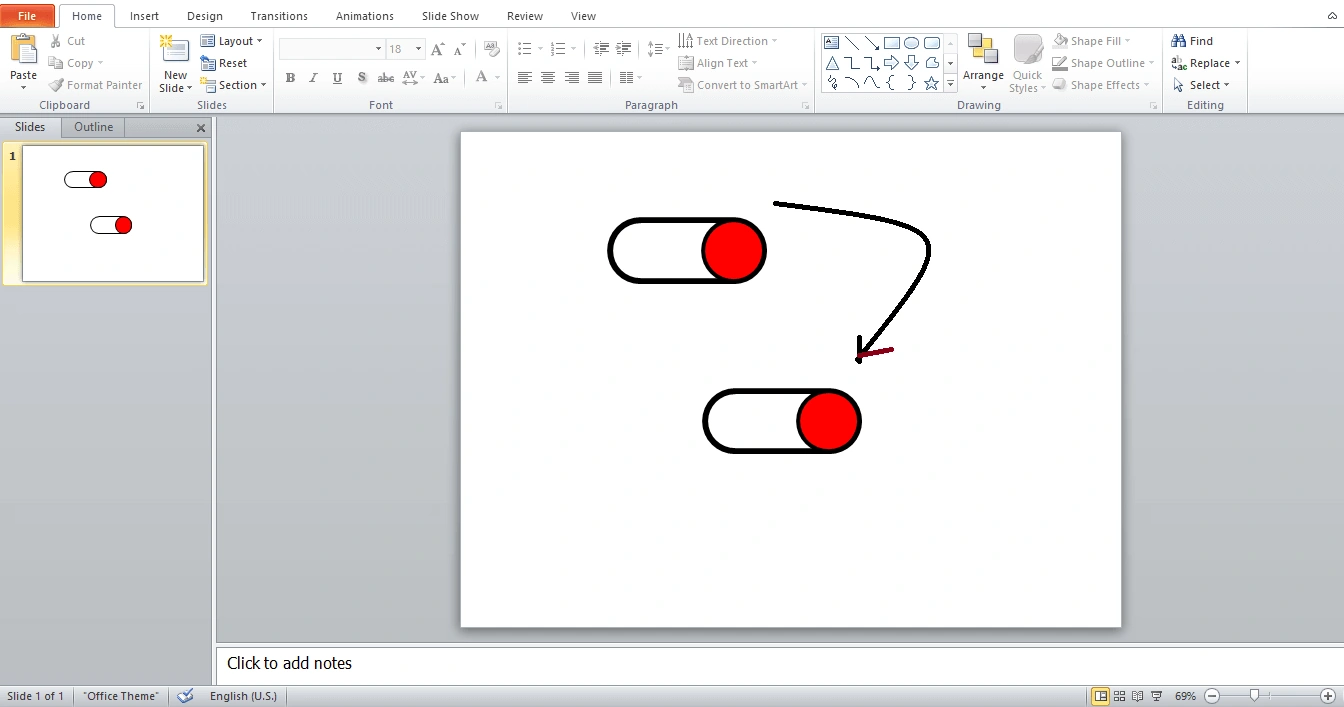Open the Shape Fill dropdown
Screen dimensions: 1344x707
pos(1091,41)
